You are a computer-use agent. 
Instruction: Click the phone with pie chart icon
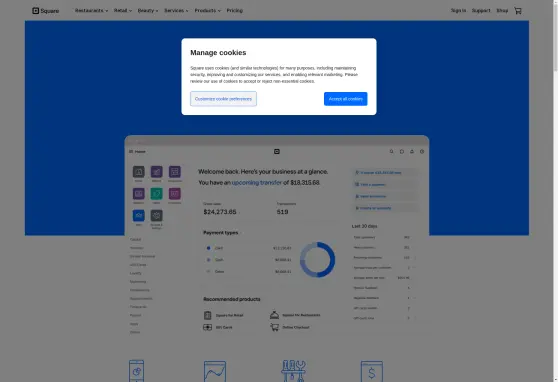pos(137,371)
